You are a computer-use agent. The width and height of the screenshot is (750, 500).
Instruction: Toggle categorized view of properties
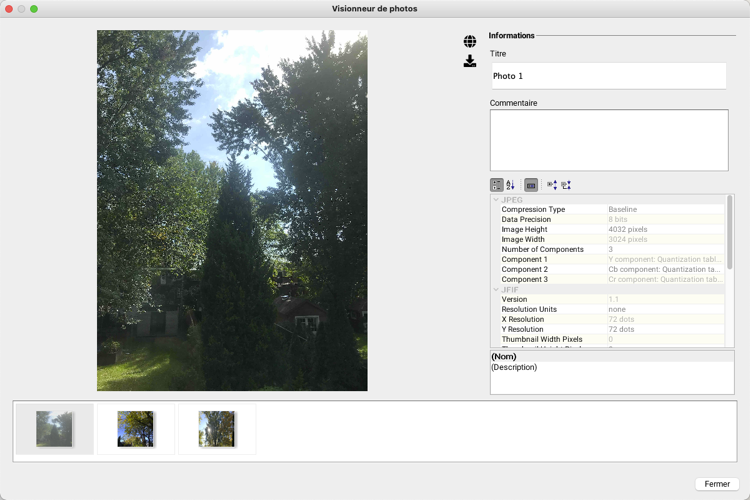click(x=497, y=185)
